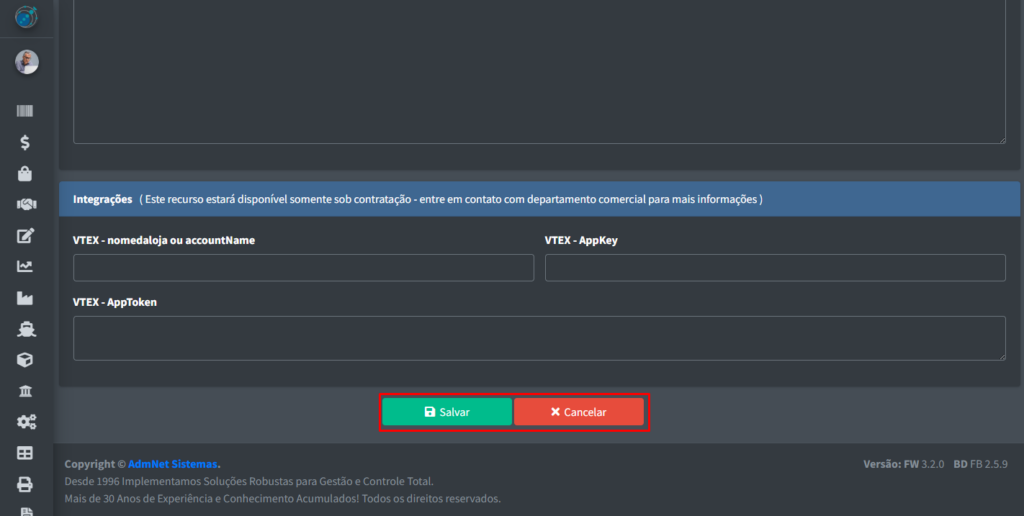Click into the VTEX AppToken text area
This screenshot has width=1024, height=516.
(x=539, y=338)
